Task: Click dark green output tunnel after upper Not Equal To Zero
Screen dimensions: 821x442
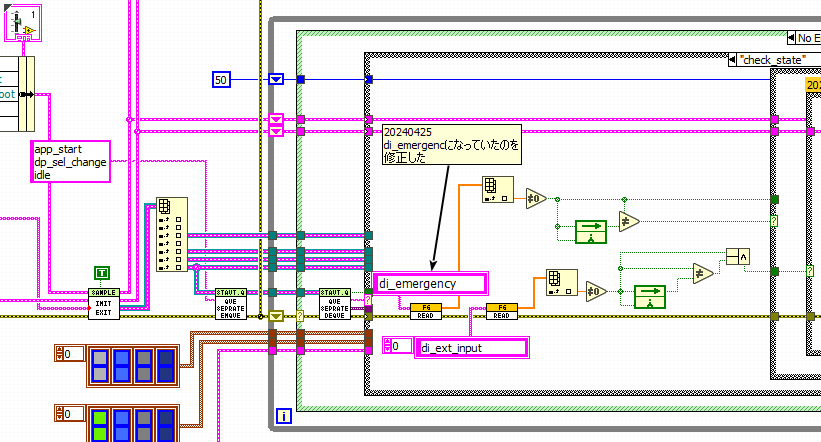Action: point(774,199)
